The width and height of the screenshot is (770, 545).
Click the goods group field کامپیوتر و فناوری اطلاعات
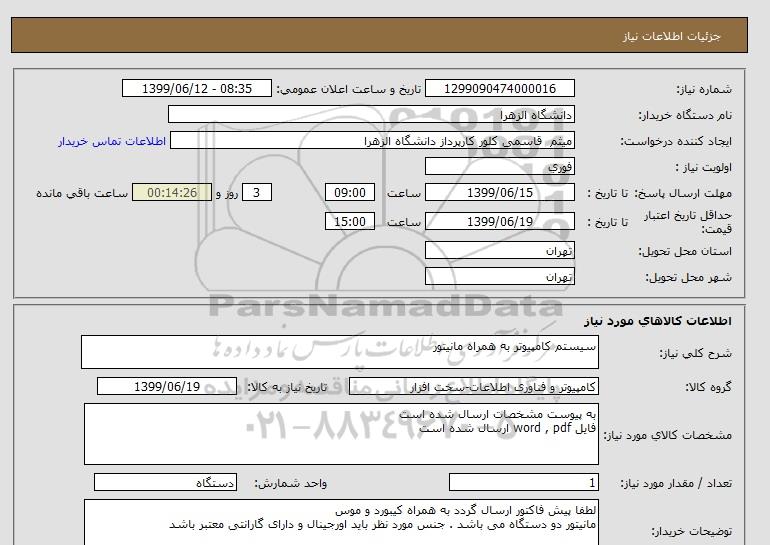[473, 387]
